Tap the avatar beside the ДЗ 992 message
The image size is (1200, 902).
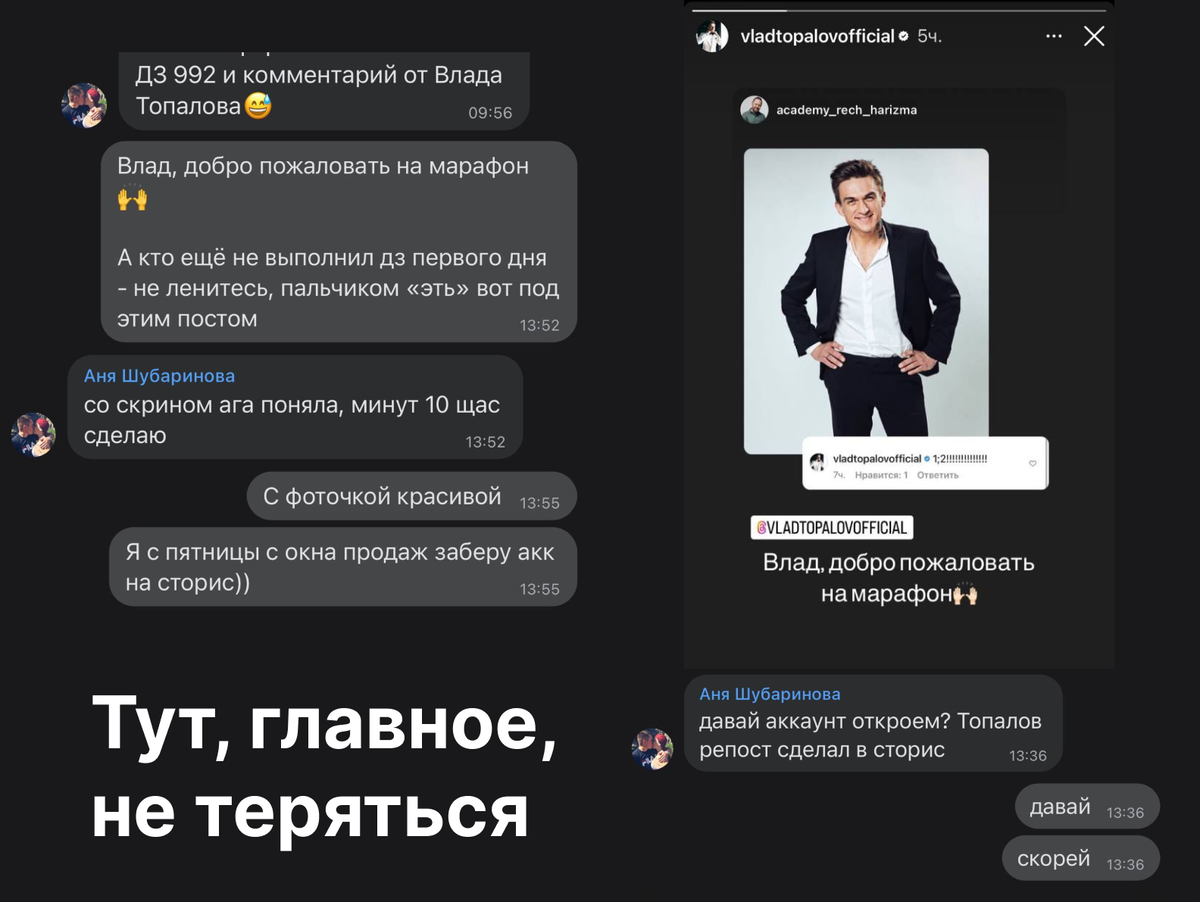(84, 105)
